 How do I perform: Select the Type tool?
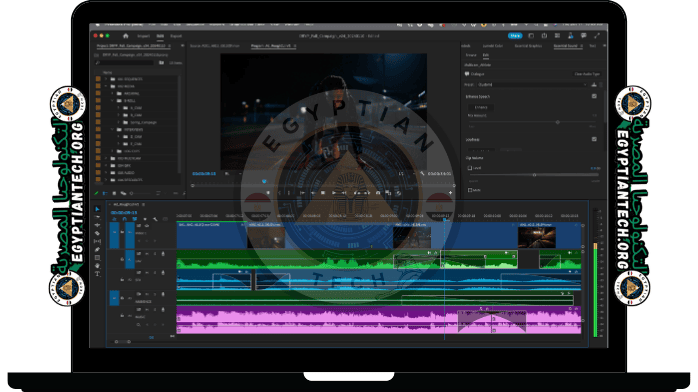pyautogui.click(x=97, y=274)
